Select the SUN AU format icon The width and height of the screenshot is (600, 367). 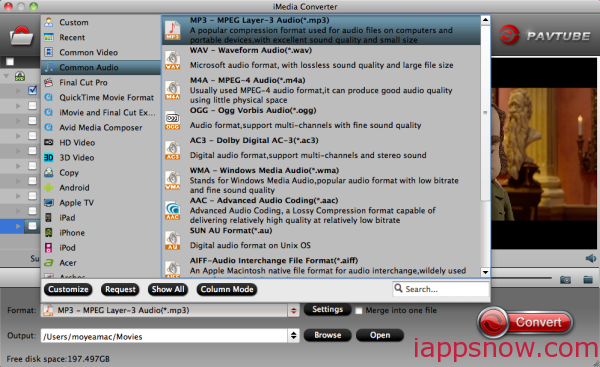click(173, 240)
